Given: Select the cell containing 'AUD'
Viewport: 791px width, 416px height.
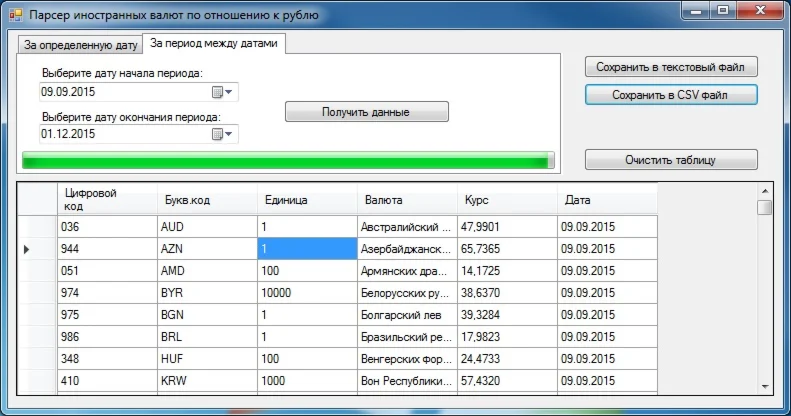Looking at the screenshot, I should tap(207, 227).
